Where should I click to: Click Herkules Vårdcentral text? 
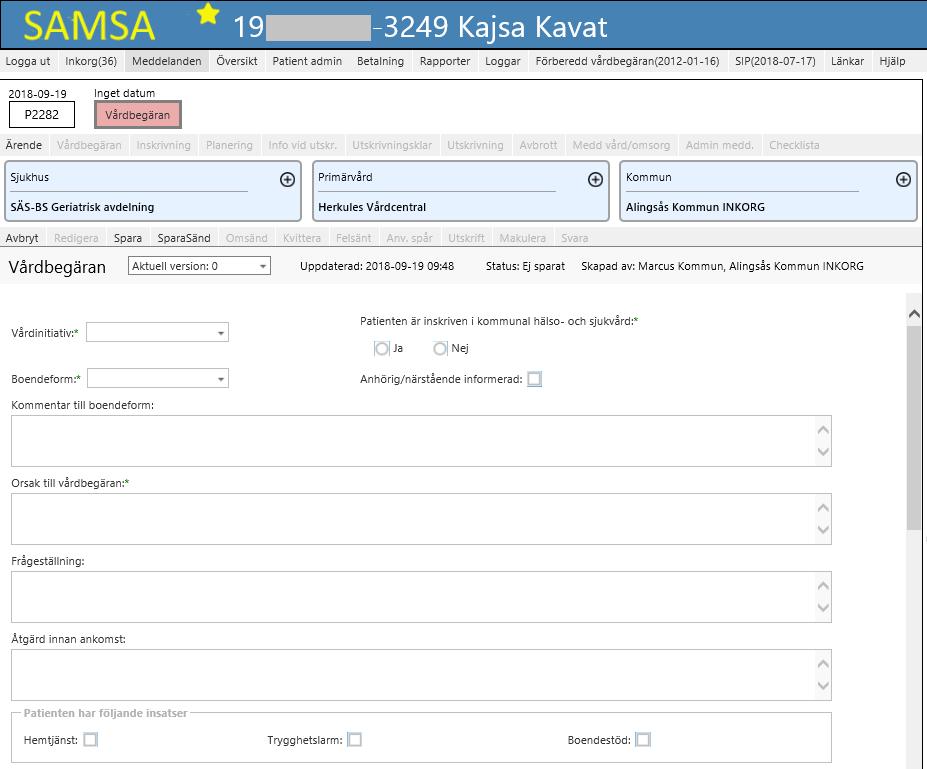click(372, 207)
